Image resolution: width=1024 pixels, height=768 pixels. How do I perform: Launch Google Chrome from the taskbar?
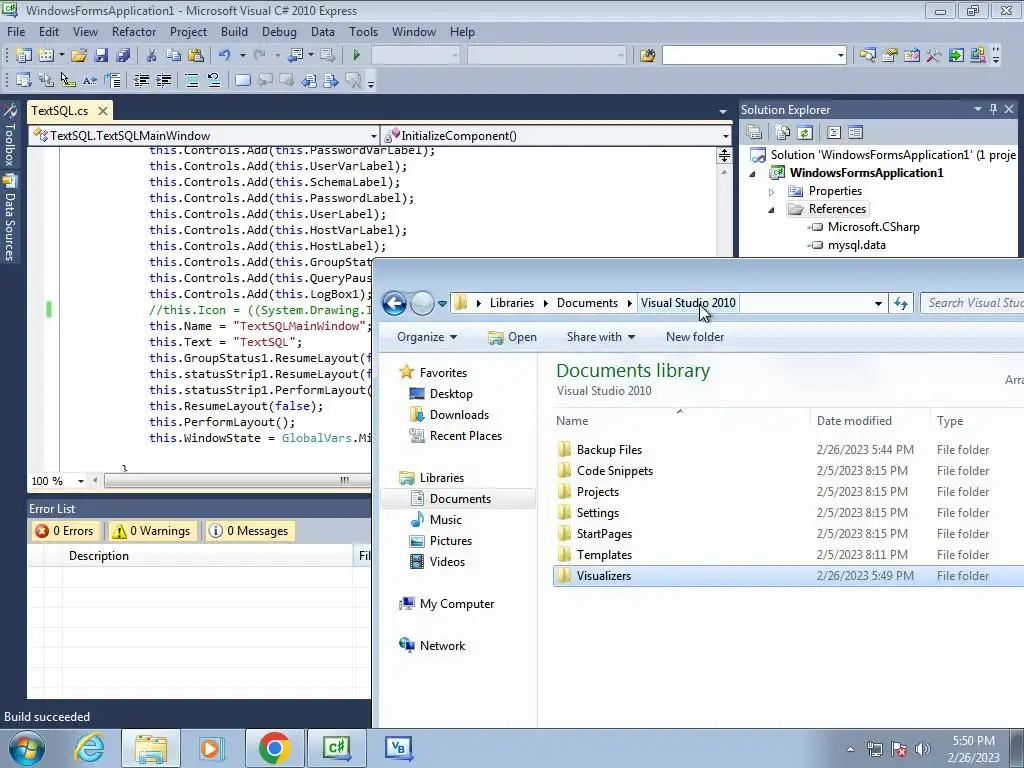[274, 748]
